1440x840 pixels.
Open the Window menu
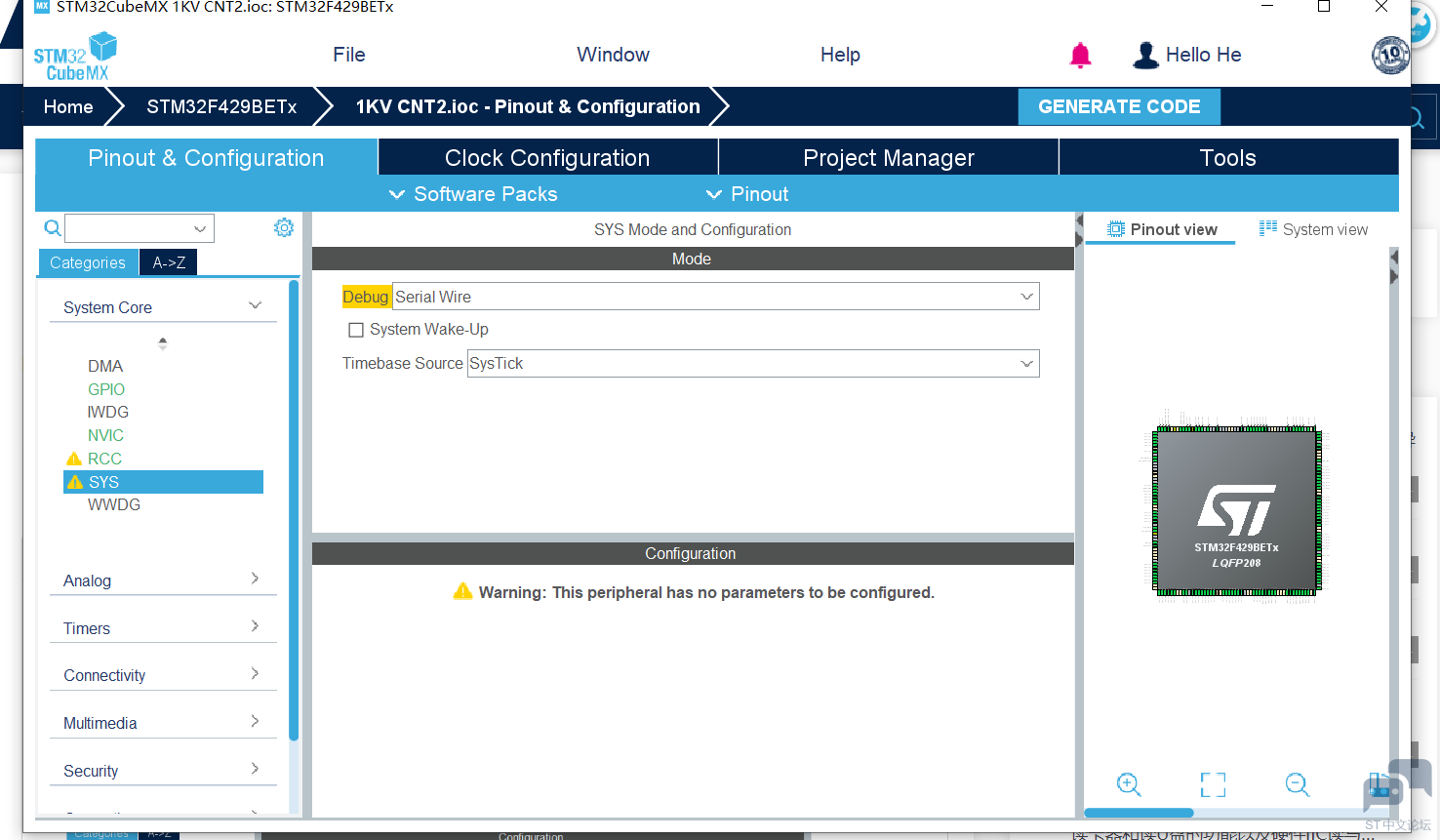pyautogui.click(x=613, y=55)
